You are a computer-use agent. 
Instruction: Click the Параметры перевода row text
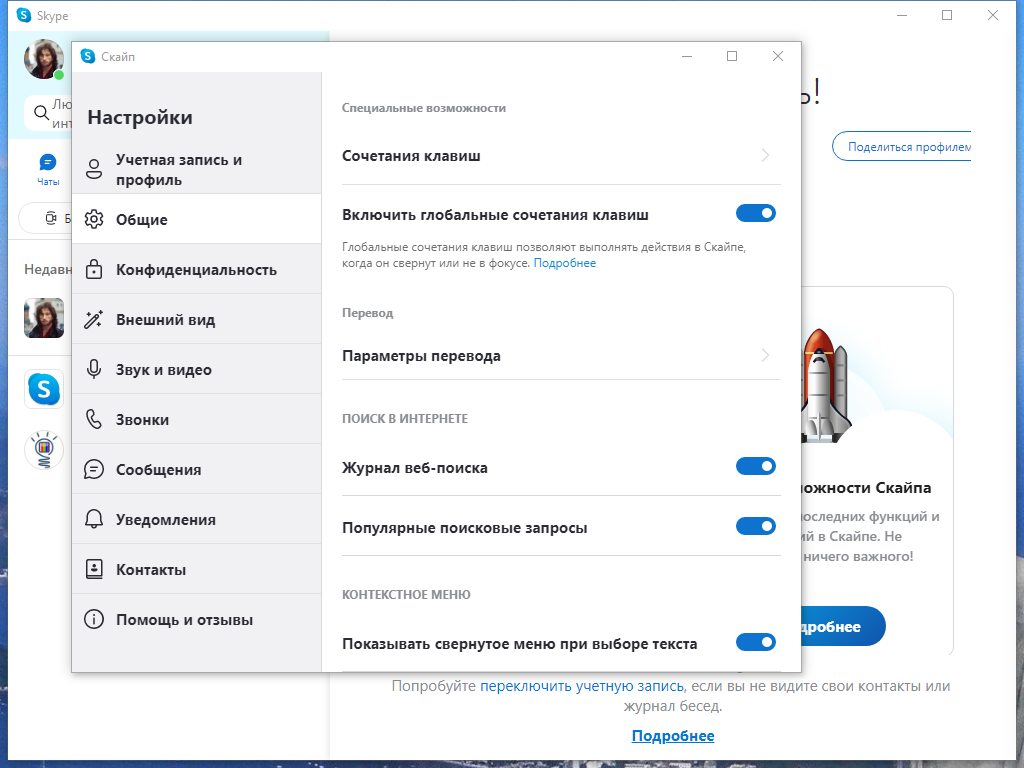[421, 356]
